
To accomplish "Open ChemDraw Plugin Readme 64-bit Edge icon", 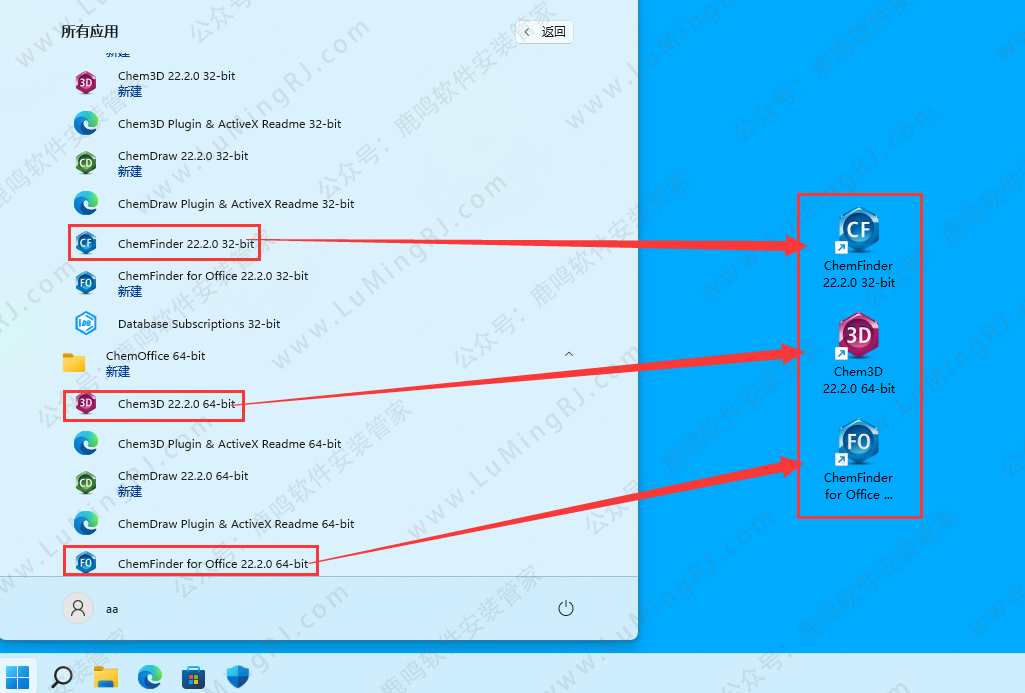I will point(86,523).
